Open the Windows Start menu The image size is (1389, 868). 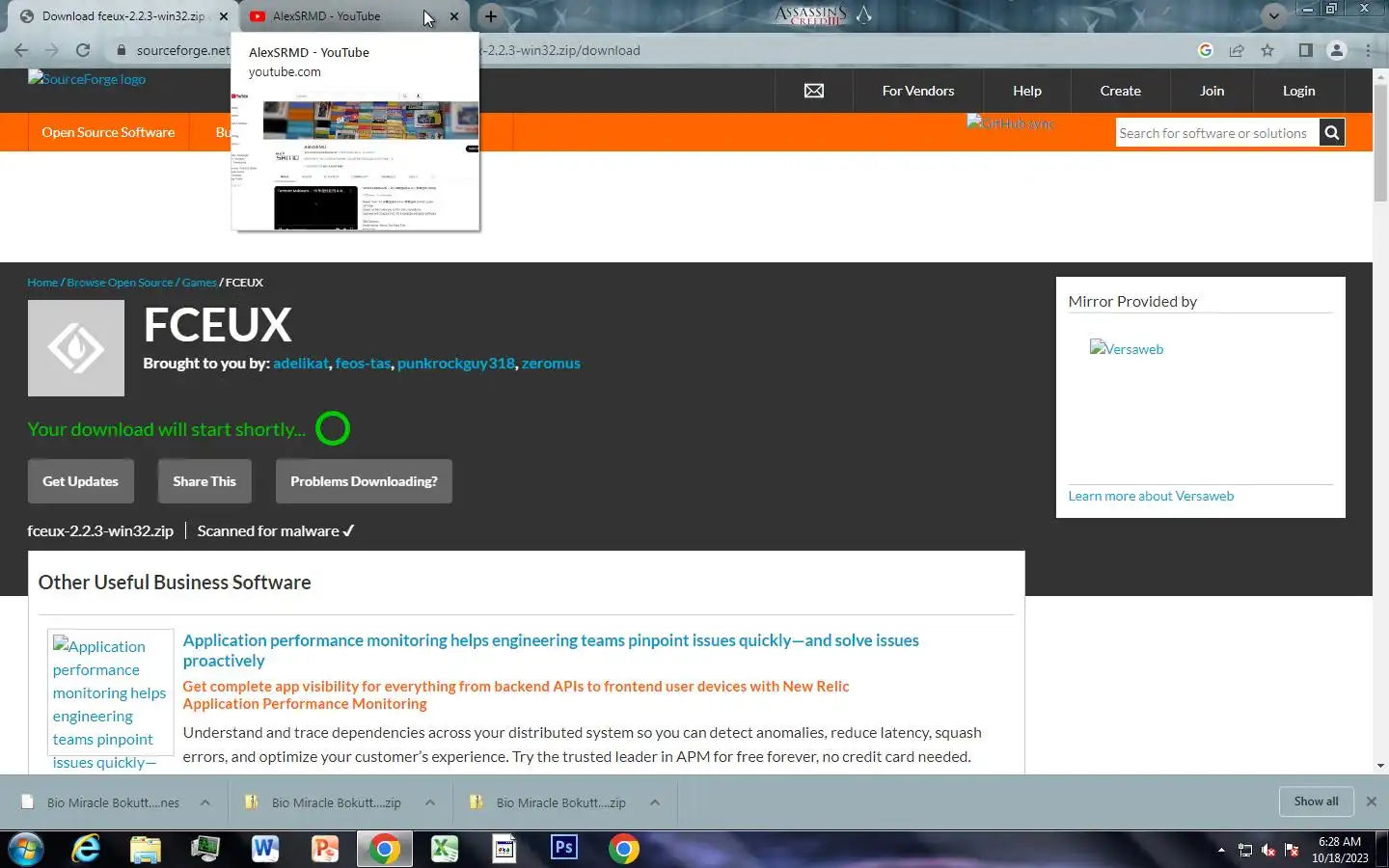(26, 849)
